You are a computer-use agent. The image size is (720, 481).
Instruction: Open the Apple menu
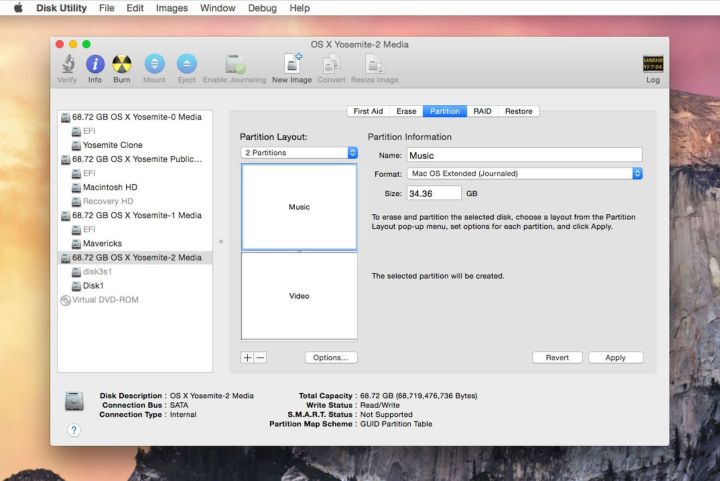tap(18, 8)
